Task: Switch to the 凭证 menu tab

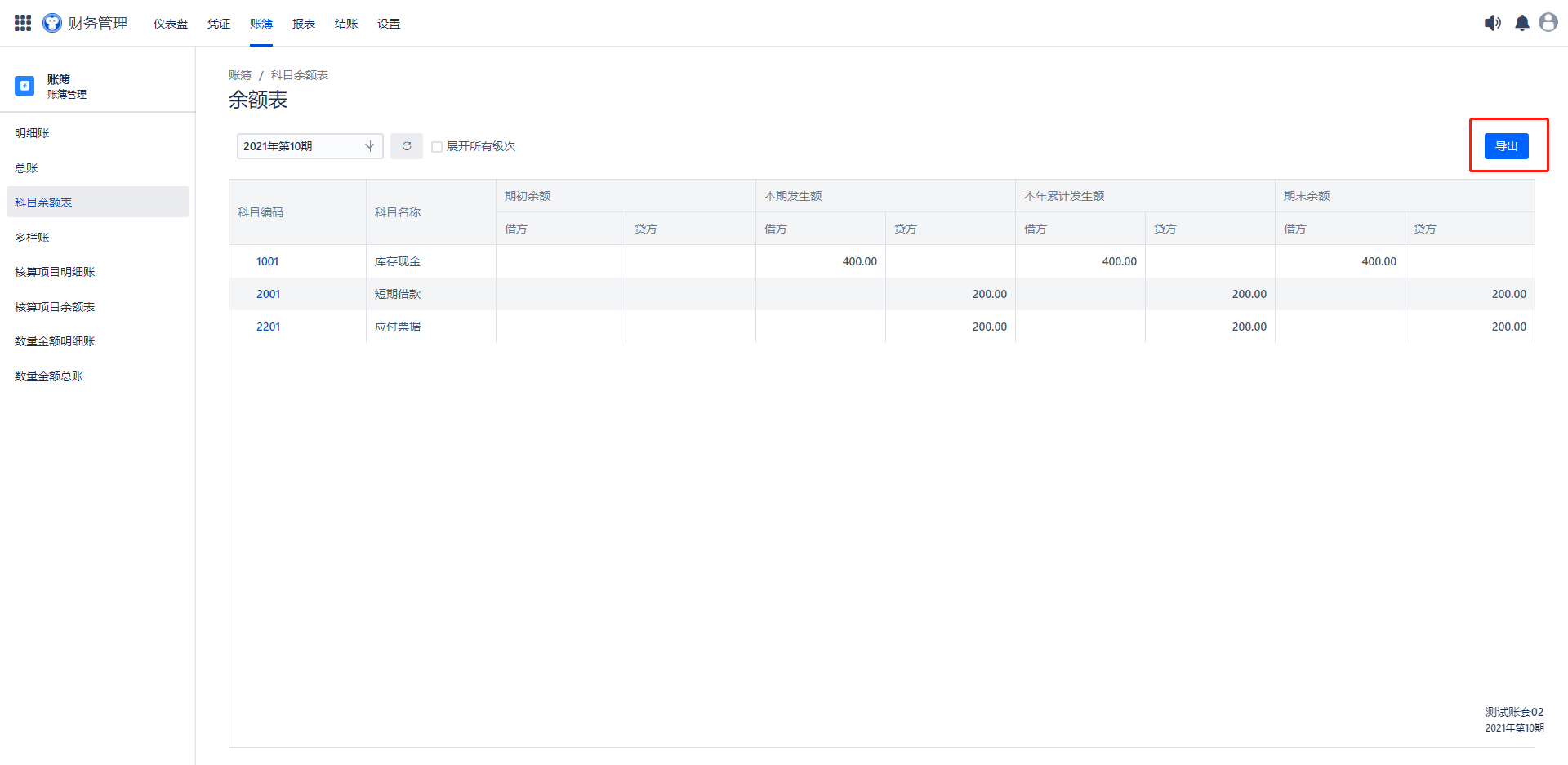Action: [219, 24]
